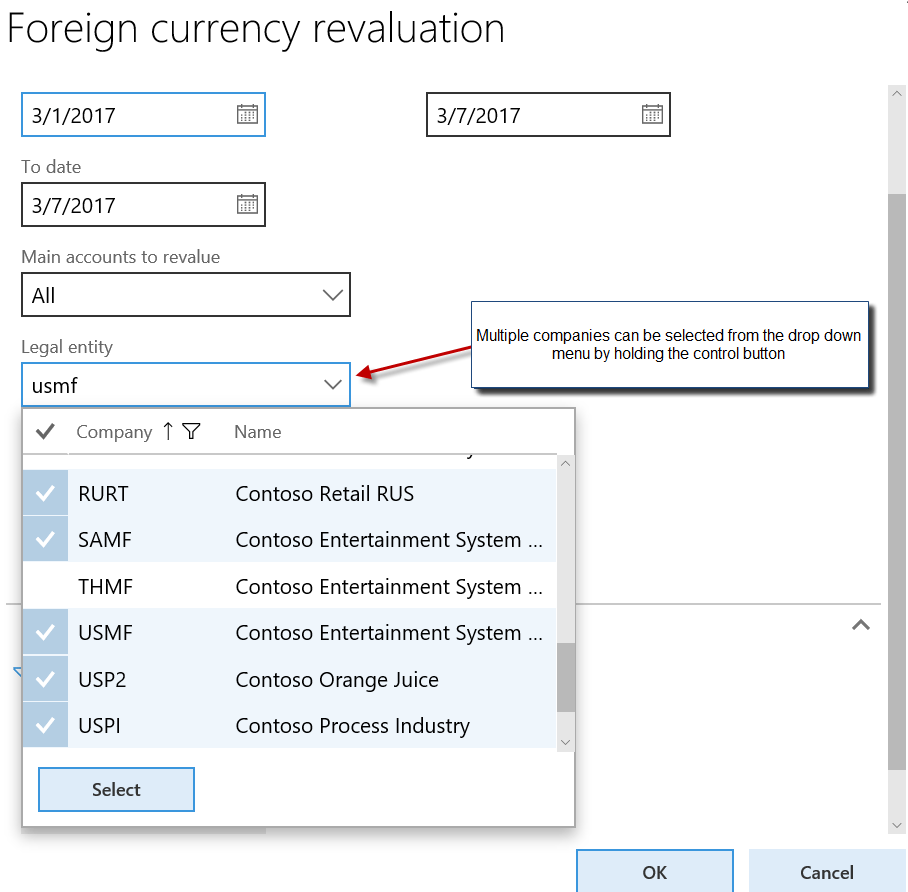Open calendar icon in To date field
908x892 pixels.
click(247, 204)
